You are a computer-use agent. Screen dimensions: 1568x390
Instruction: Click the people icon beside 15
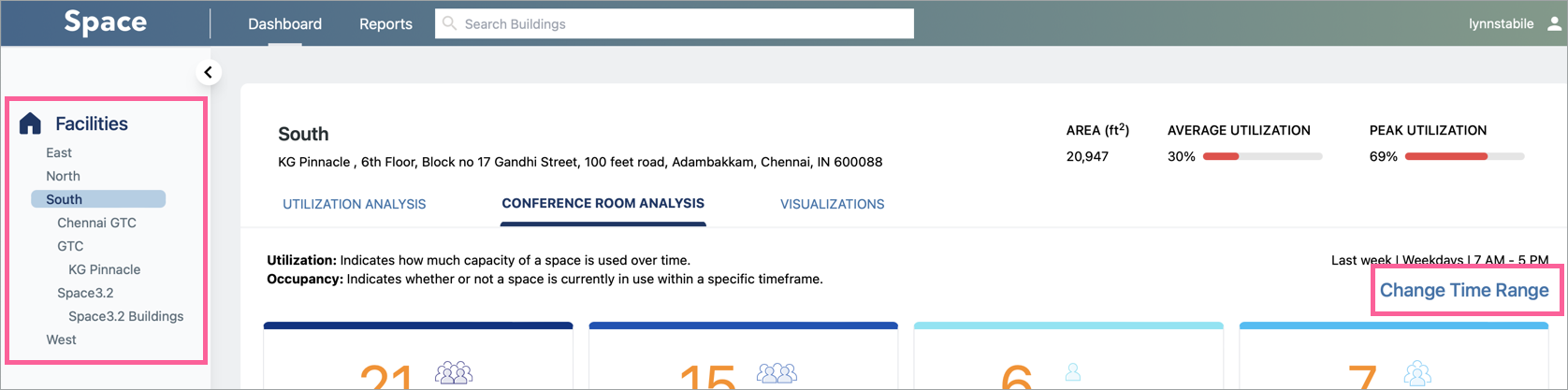[777, 373]
